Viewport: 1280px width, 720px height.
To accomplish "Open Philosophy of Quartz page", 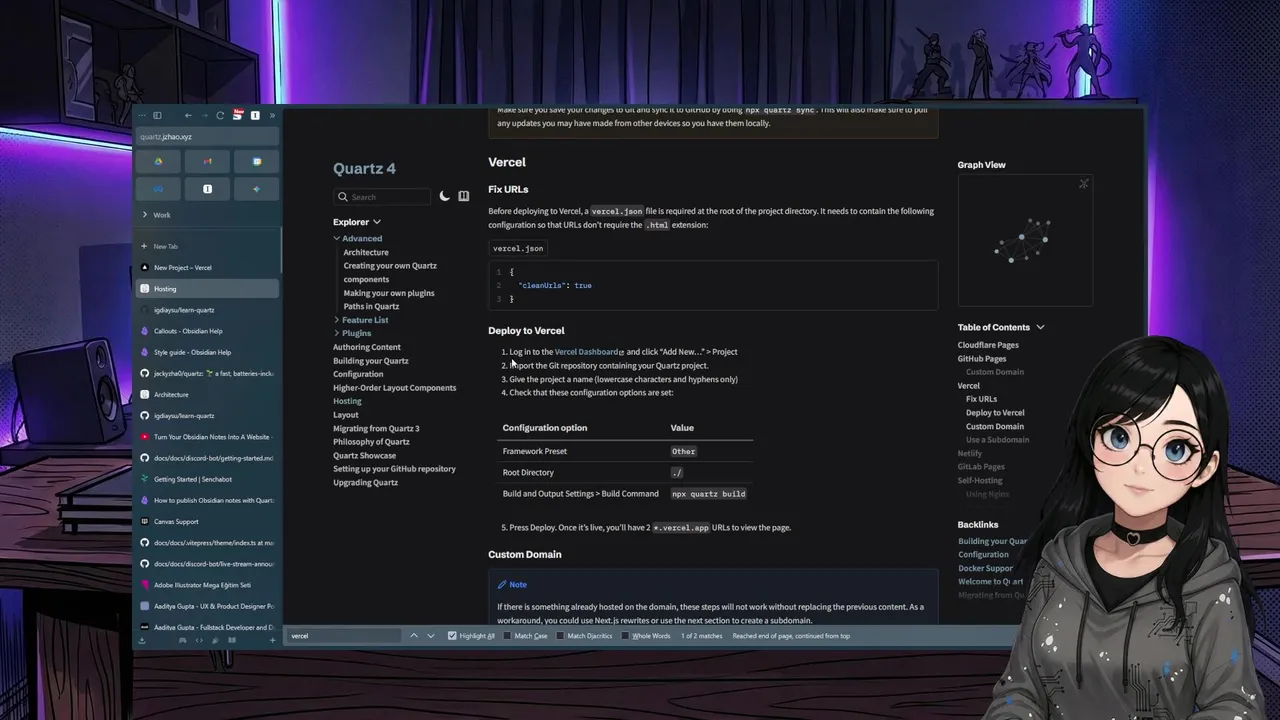I will 371,442.
